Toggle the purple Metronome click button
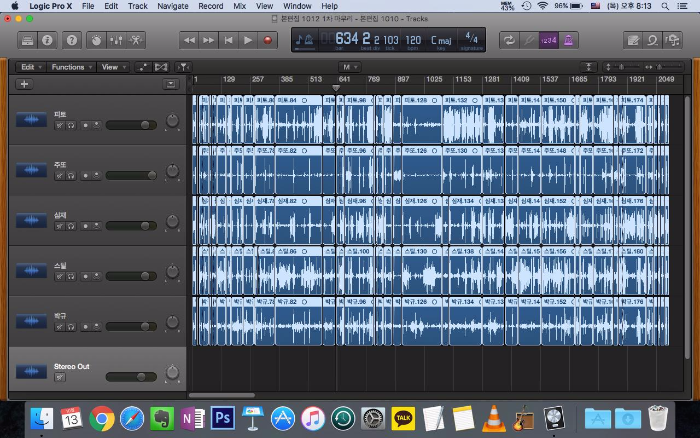 coord(568,41)
